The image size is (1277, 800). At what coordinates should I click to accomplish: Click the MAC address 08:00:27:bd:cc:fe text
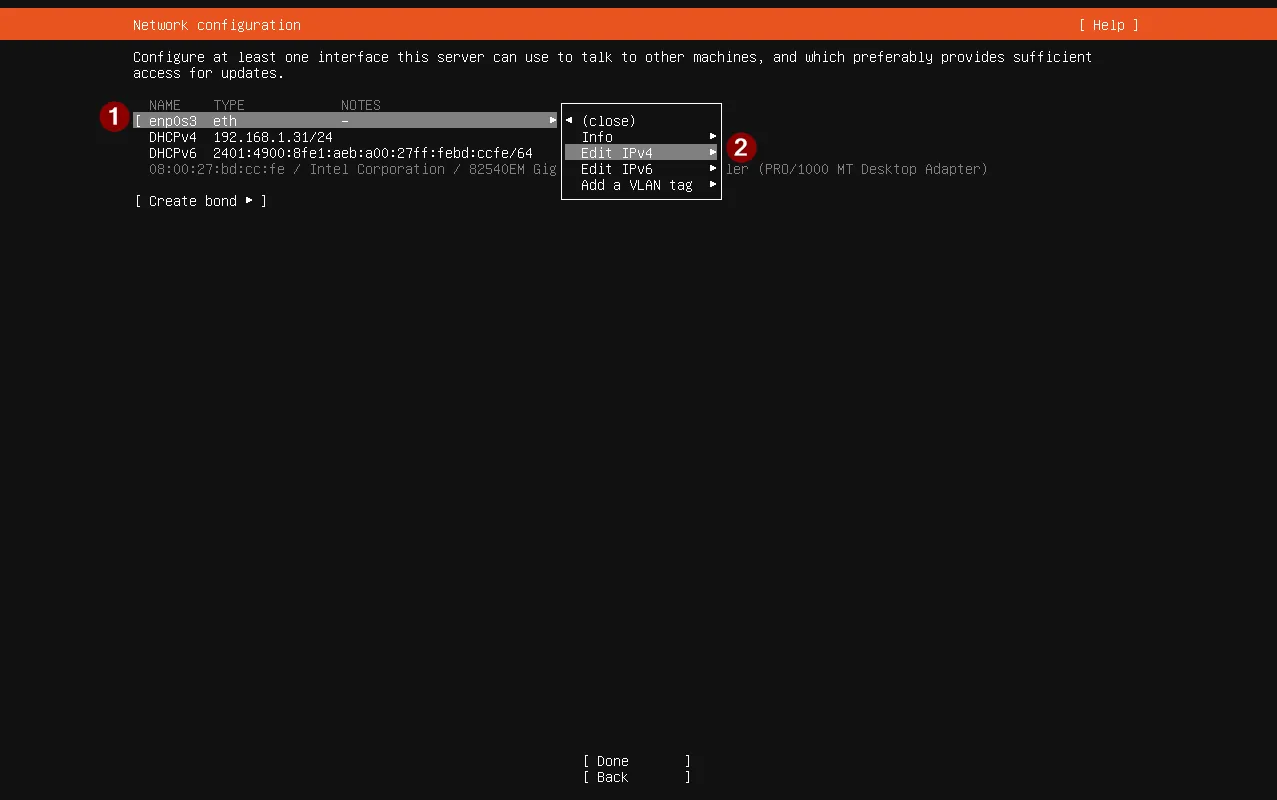coord(217,169)
